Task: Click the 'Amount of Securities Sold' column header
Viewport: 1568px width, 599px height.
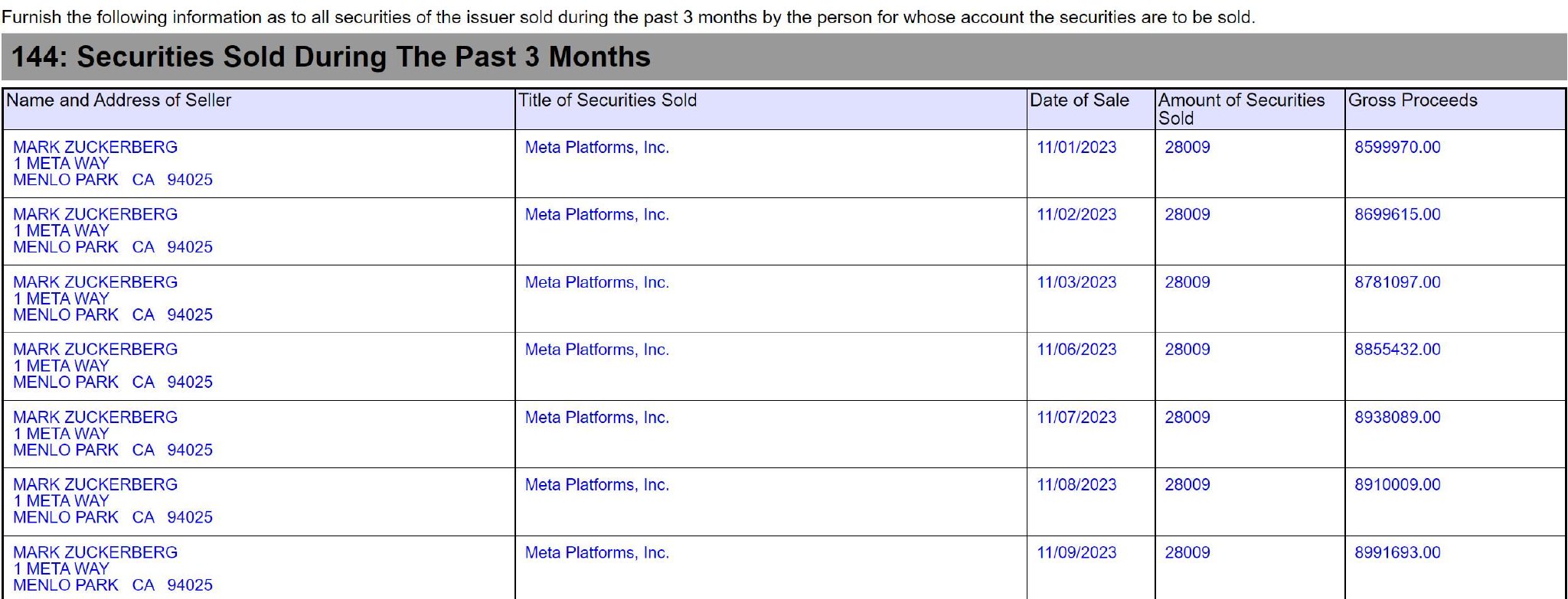Action: point(1241,109)
